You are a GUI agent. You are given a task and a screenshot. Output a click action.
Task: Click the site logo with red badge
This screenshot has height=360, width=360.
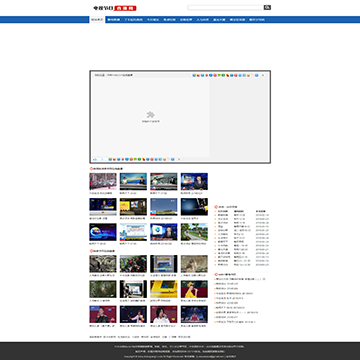click(115, 8)
